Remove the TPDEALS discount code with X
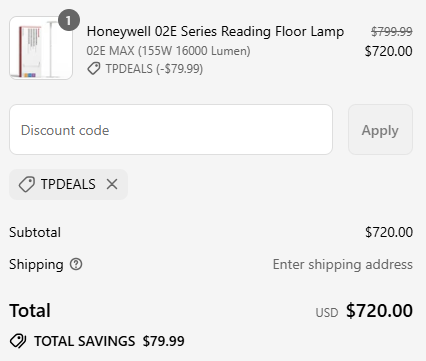The height and width of the screenshot is (361, 426). point(112,184)
